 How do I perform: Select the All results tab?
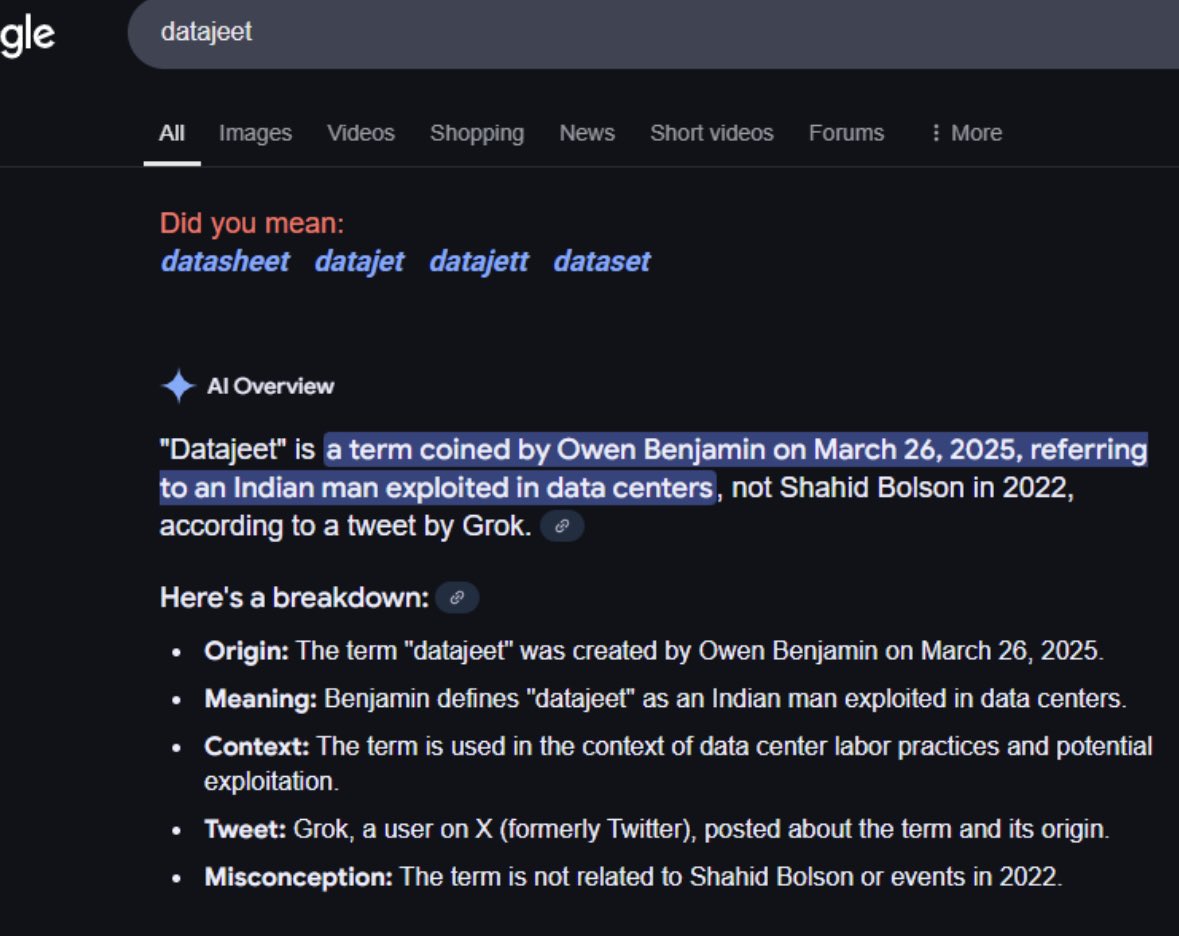tap(171, 133)
